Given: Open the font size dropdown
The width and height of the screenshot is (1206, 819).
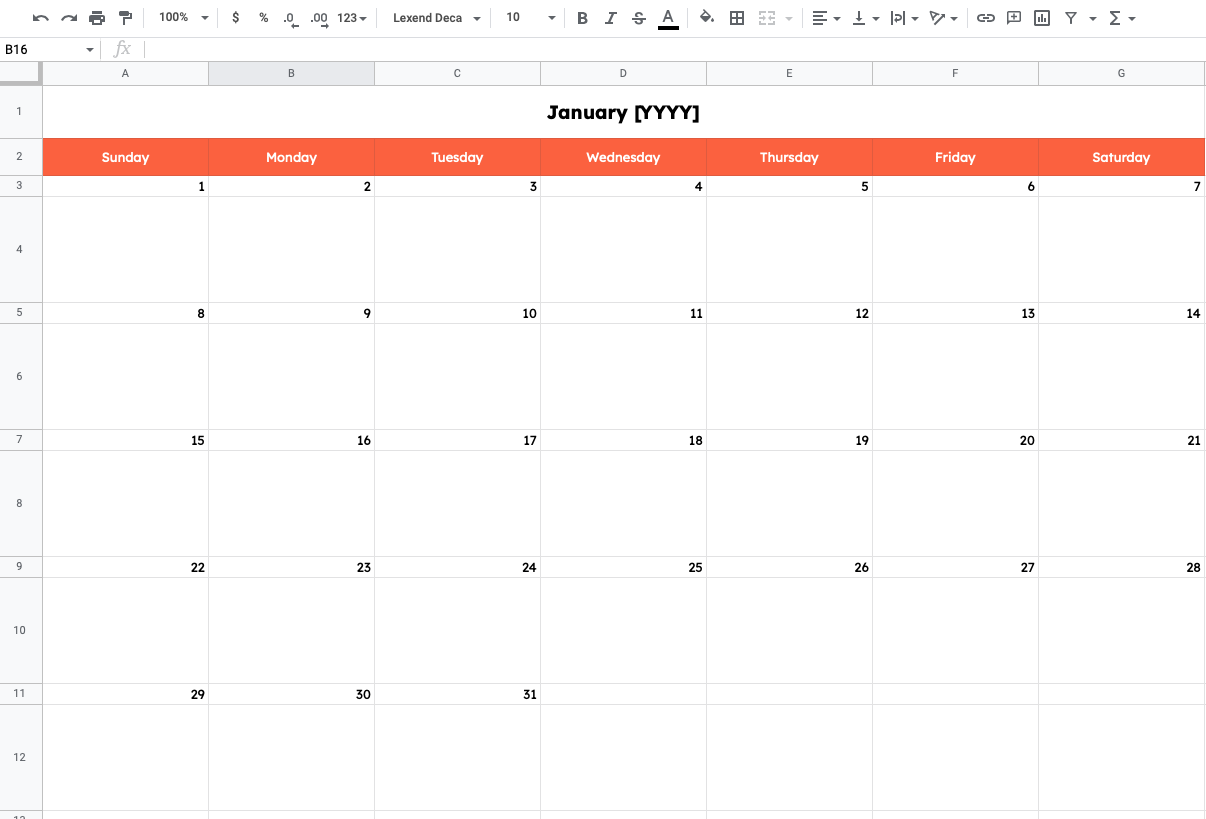Looking at the screenshot, I should point(527,17).
